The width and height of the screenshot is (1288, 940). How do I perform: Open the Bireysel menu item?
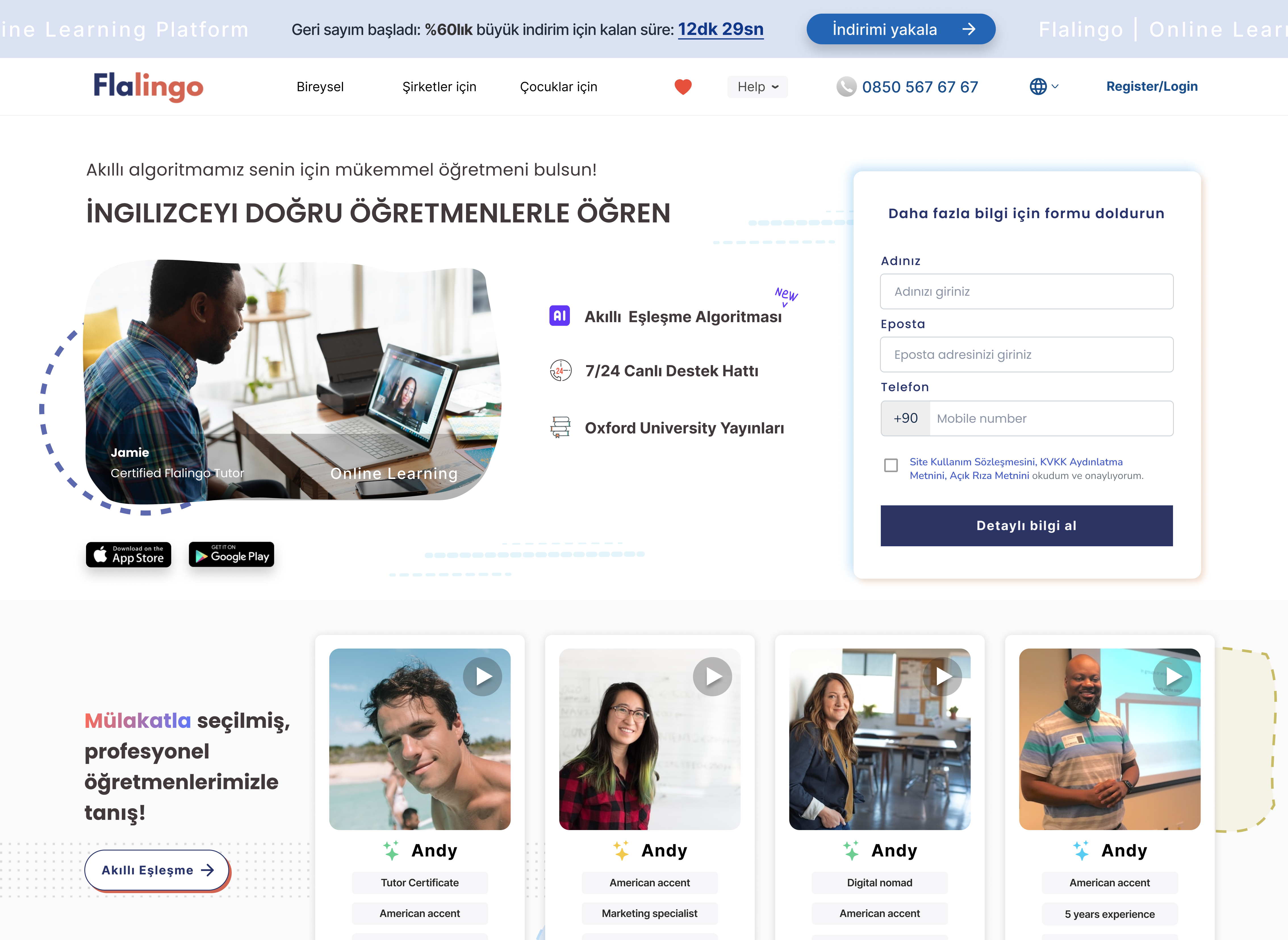point(320,86)
